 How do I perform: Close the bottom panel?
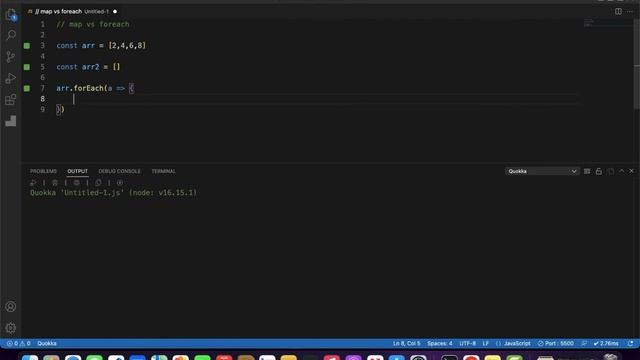(x=631, y=171)
